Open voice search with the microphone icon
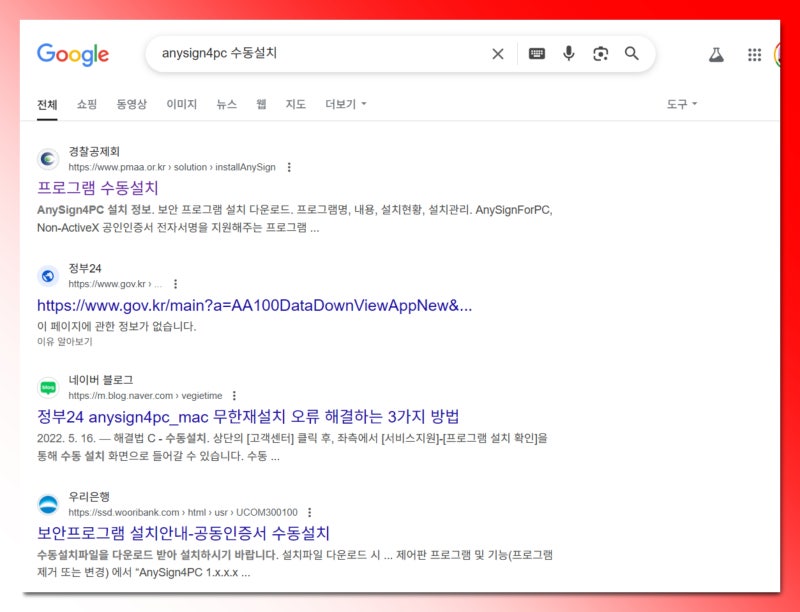This screenshot has width=800, height=612. click(568, 54)
